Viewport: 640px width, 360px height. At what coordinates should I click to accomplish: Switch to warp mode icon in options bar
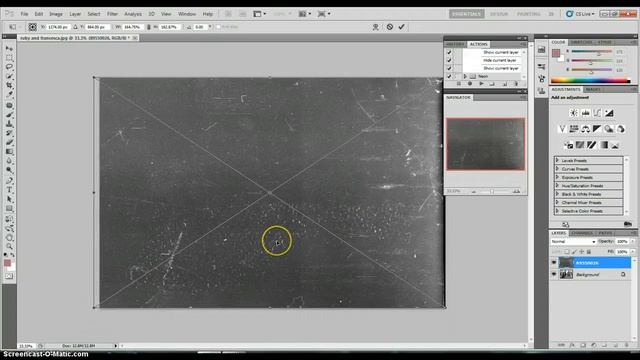click(x=376, y=27)
